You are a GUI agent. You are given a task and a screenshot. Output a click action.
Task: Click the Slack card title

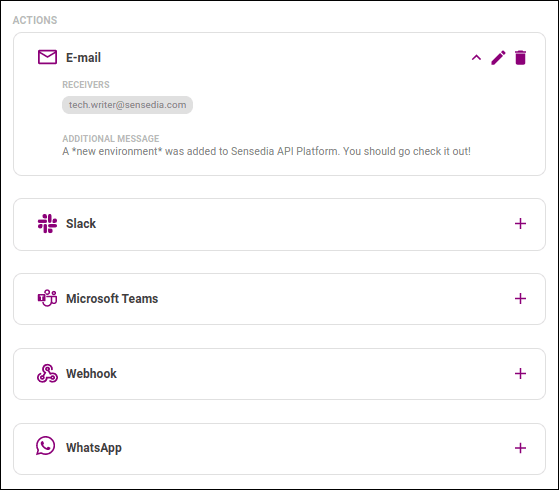coord(81,224)
